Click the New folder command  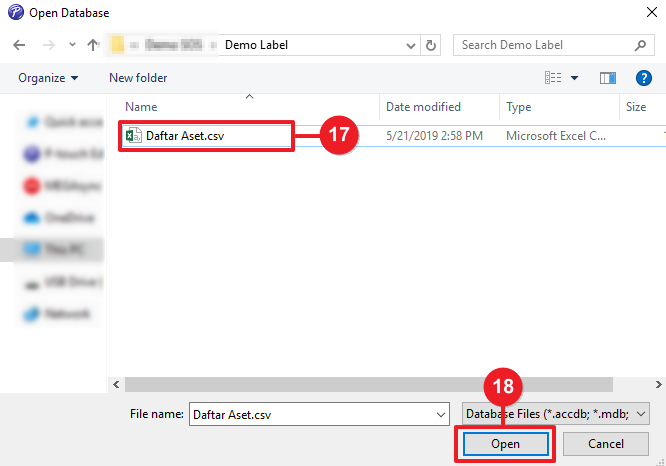tap(138, 78)
